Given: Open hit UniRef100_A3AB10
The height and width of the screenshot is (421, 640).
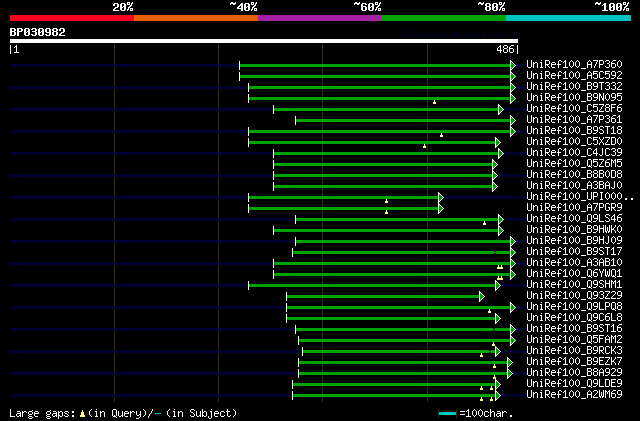Looking at the screenshot, I should point(574,263).
